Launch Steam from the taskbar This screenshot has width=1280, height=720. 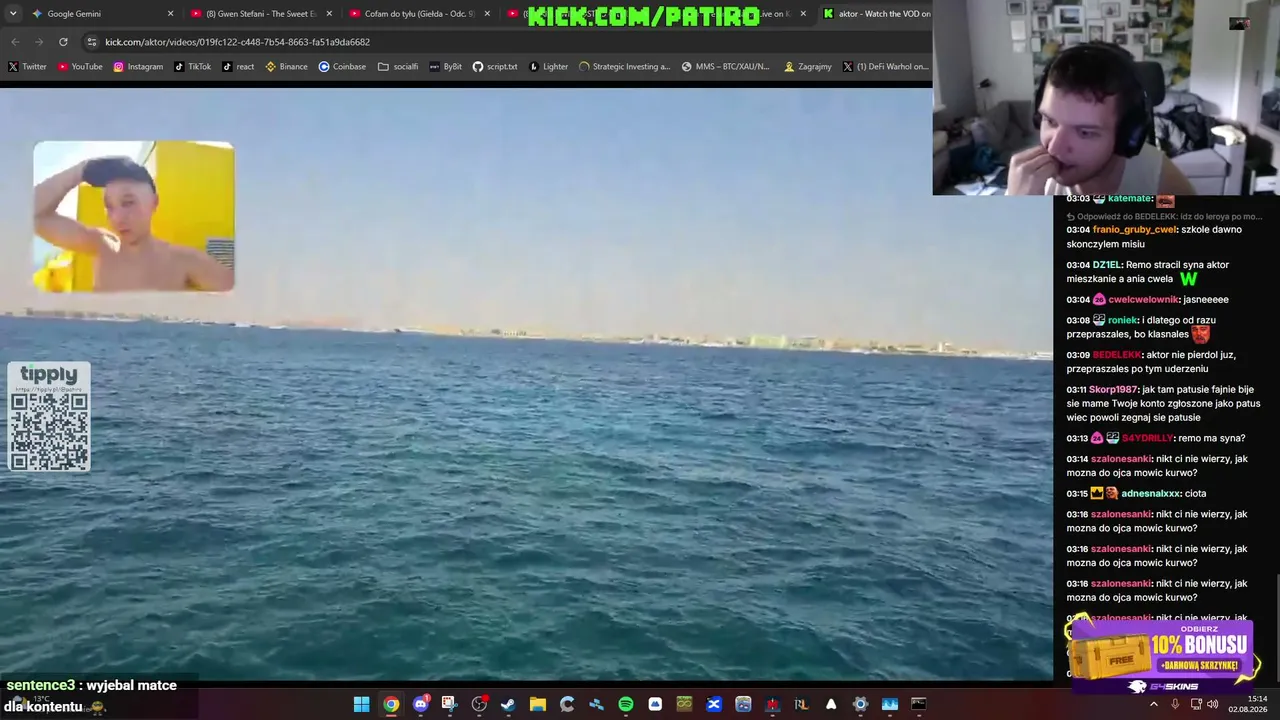(x=508, y=704)
